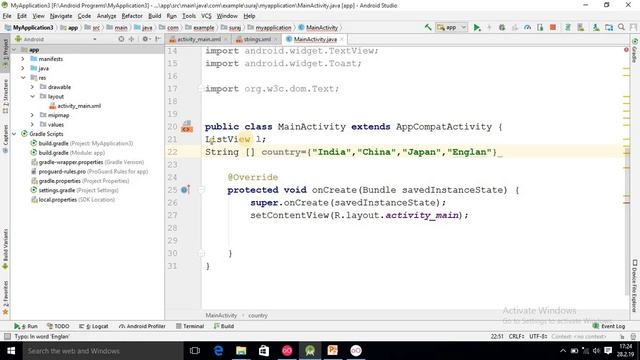
Task: Open the Build menu
Action: (x=154, y=16)
